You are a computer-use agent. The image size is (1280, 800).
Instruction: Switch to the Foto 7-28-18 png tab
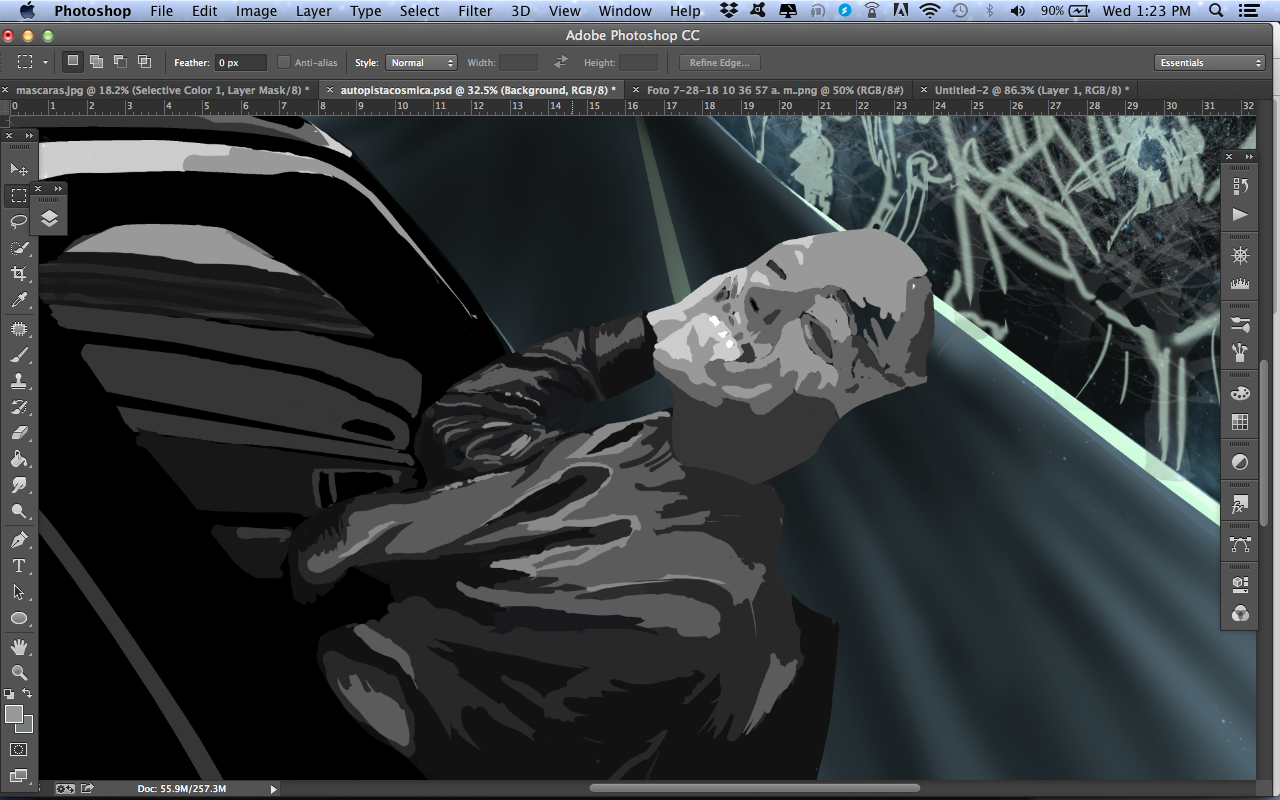click(775, 90)
